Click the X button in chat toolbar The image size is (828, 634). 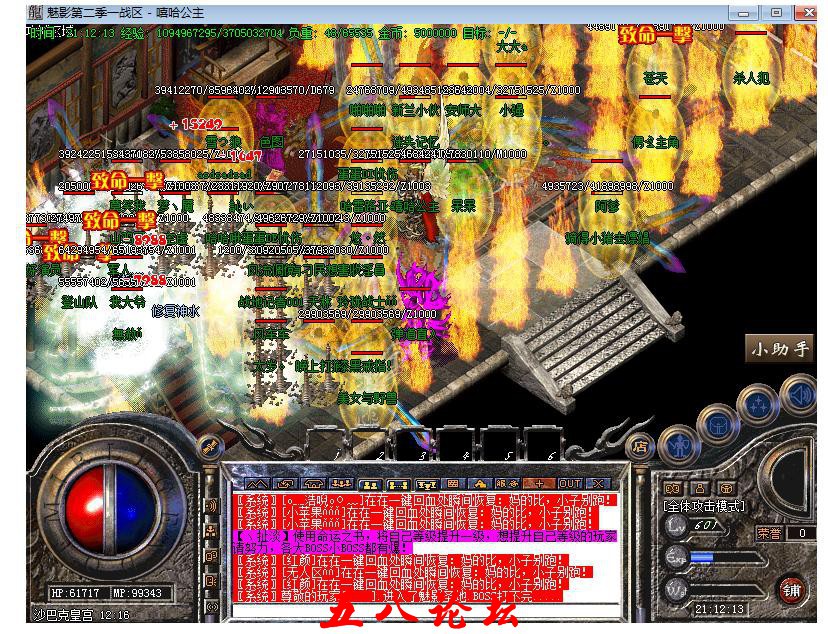click(x=597, y=483)
